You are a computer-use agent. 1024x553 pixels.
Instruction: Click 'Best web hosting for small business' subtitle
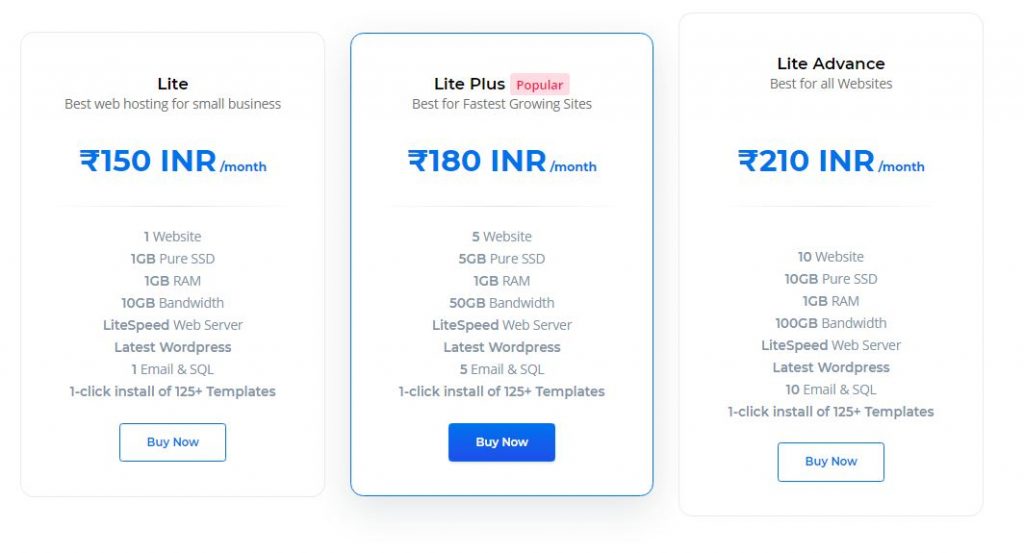pos(172,104)
